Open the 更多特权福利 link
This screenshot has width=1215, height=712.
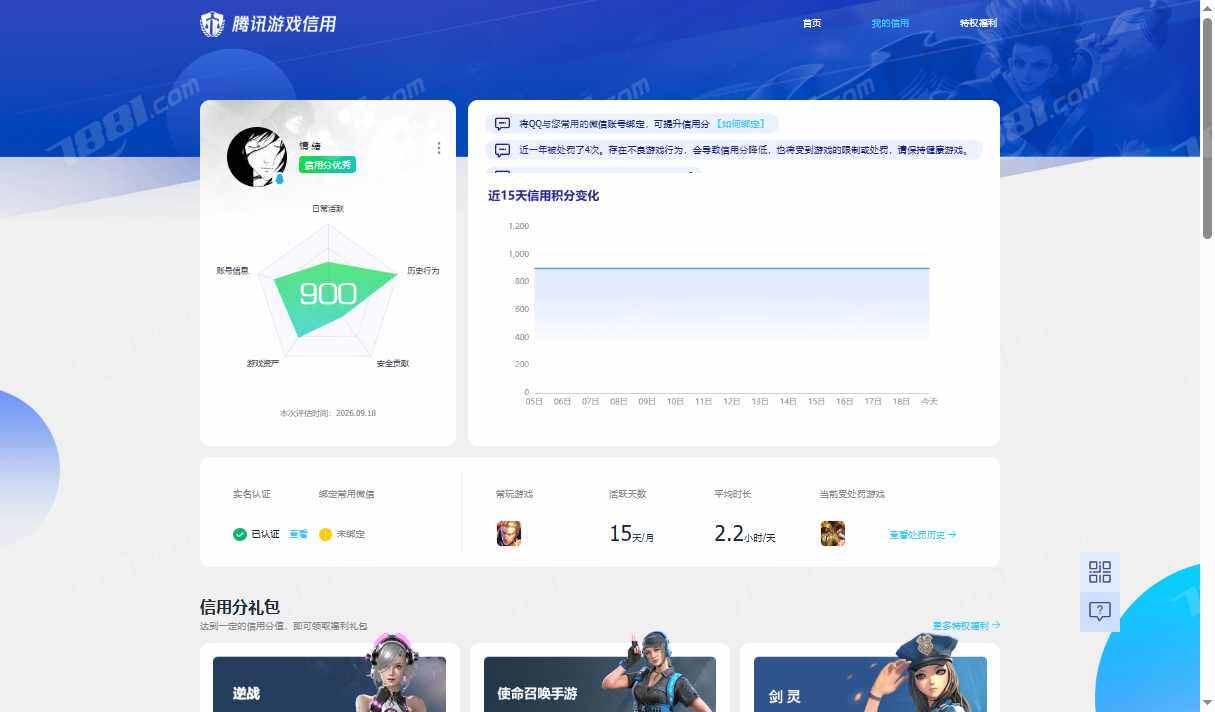click(966, 625)
